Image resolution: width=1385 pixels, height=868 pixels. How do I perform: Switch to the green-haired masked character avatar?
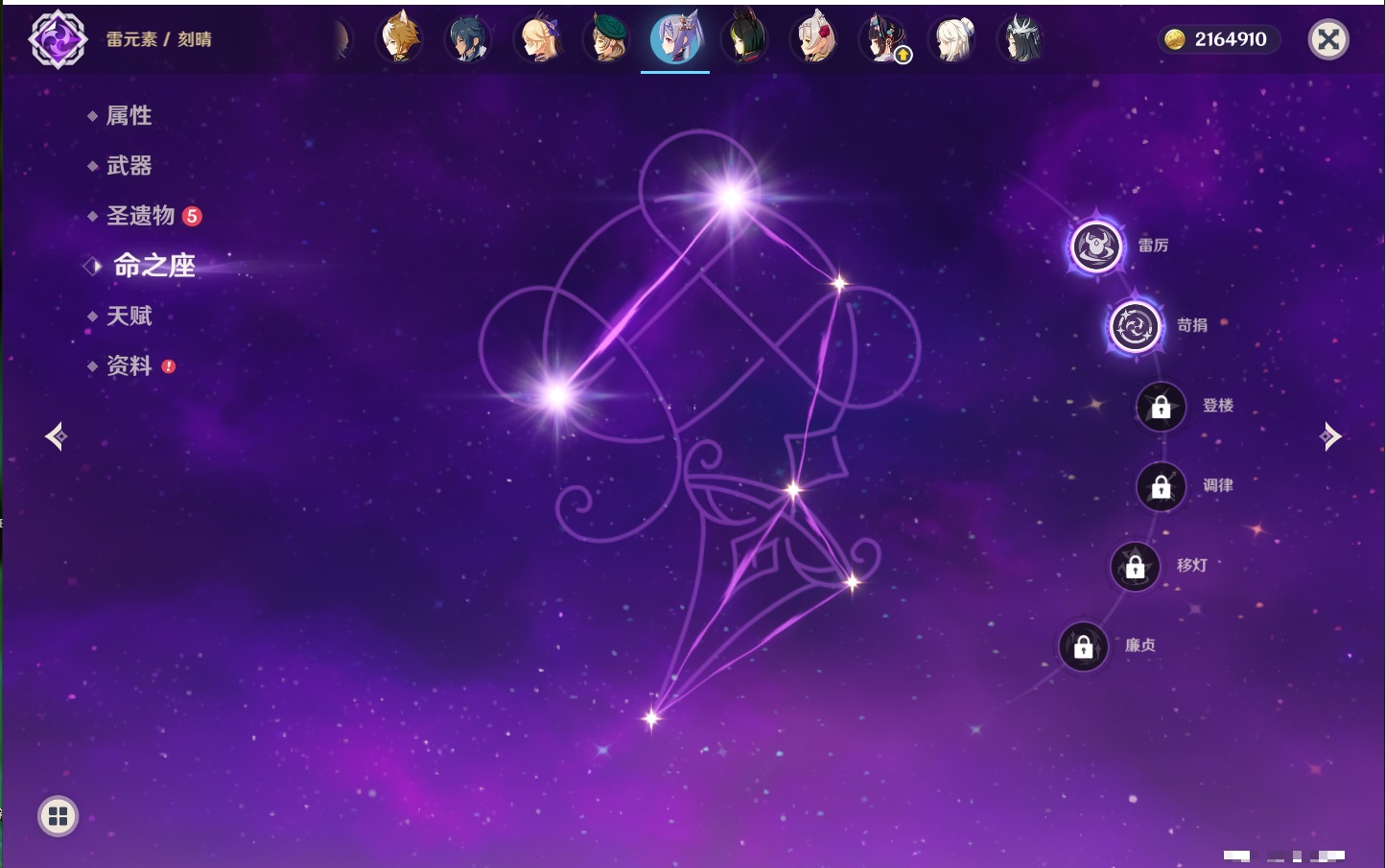(x=745, y=38)
